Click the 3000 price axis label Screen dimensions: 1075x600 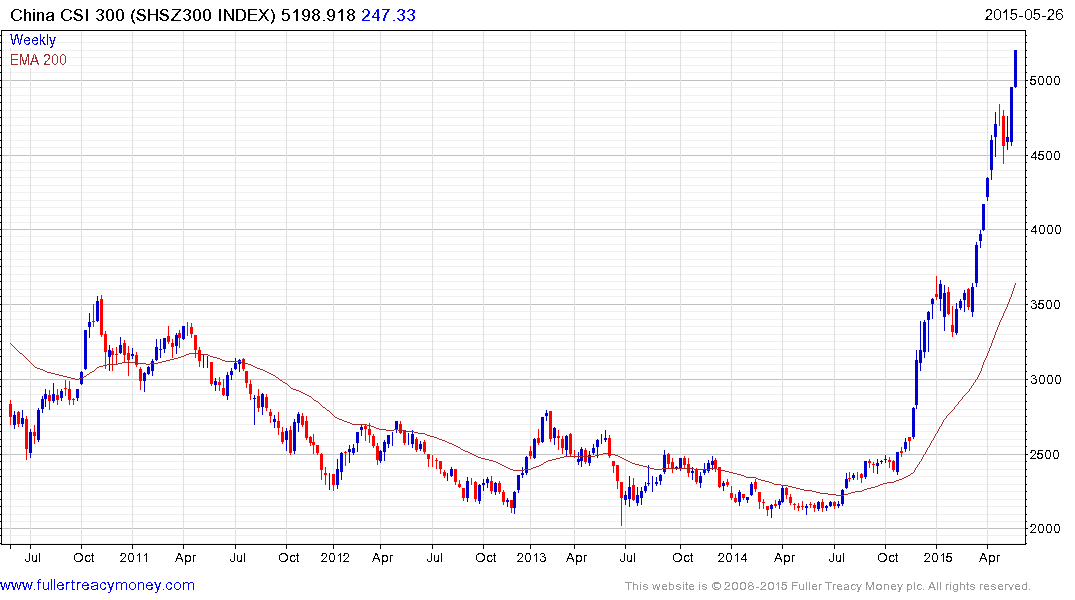click(1046, 379)
